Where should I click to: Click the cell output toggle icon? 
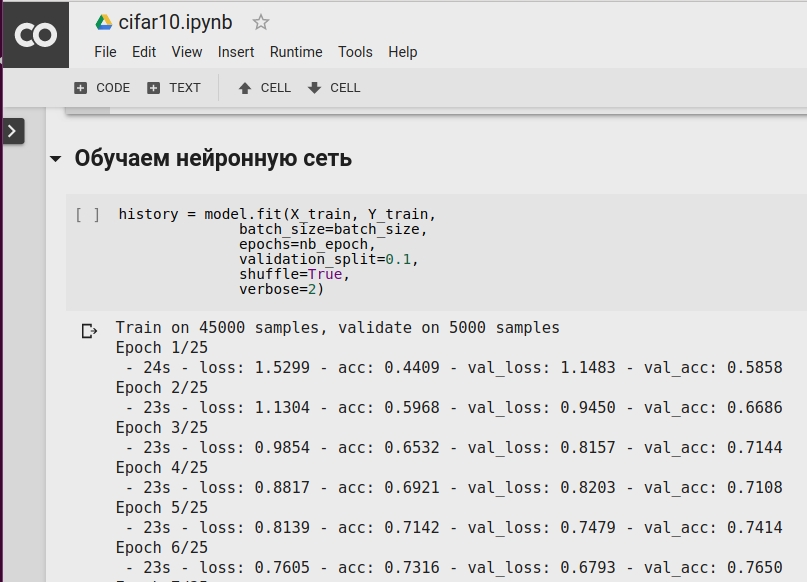click(89, 330)
